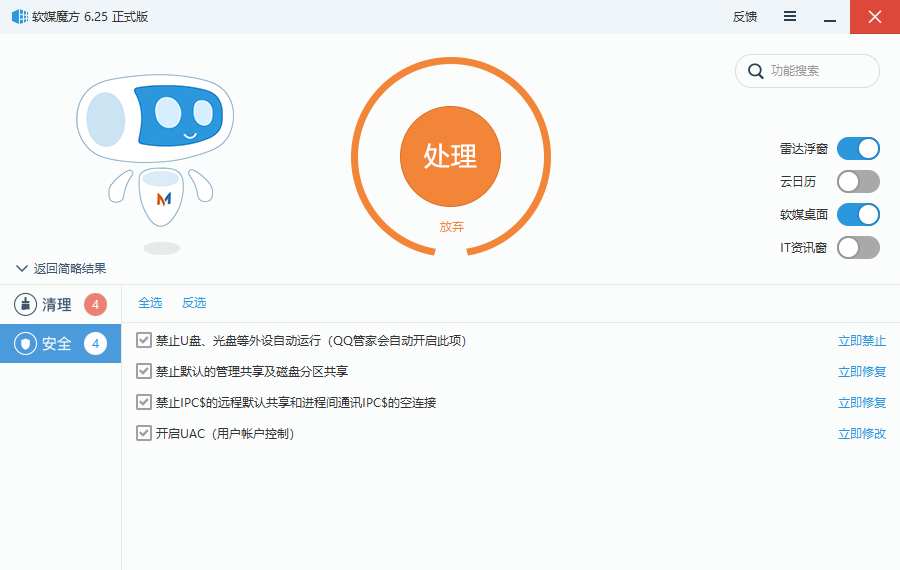Click 反选 to invert selection
The width and height of the screenshot is (900, 570).
tap(194, 303)
